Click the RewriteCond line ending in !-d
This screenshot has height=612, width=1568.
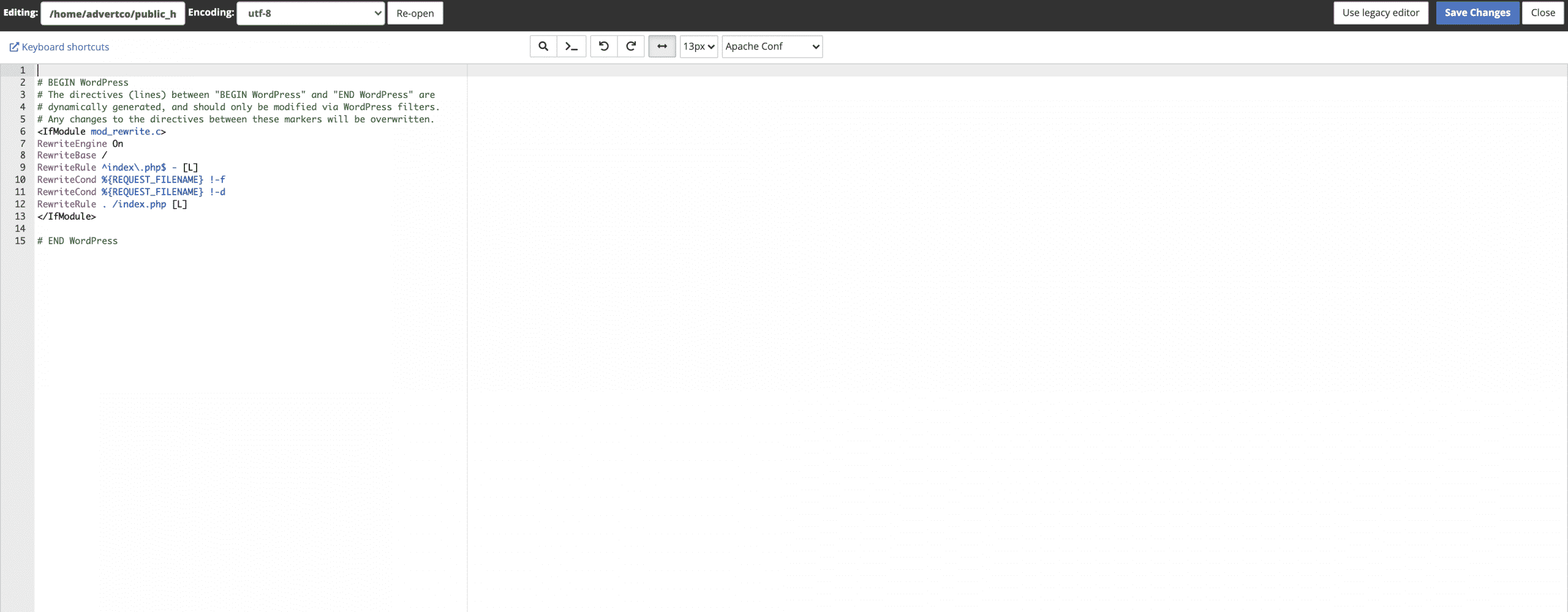(131, 192)
